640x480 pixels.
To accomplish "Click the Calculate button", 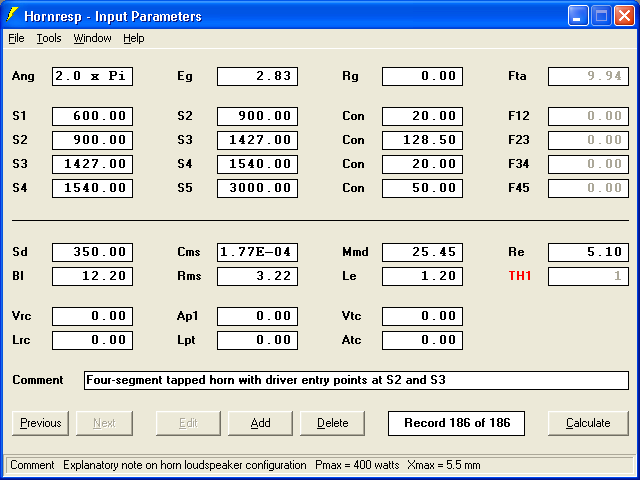I will coord(588,423).
